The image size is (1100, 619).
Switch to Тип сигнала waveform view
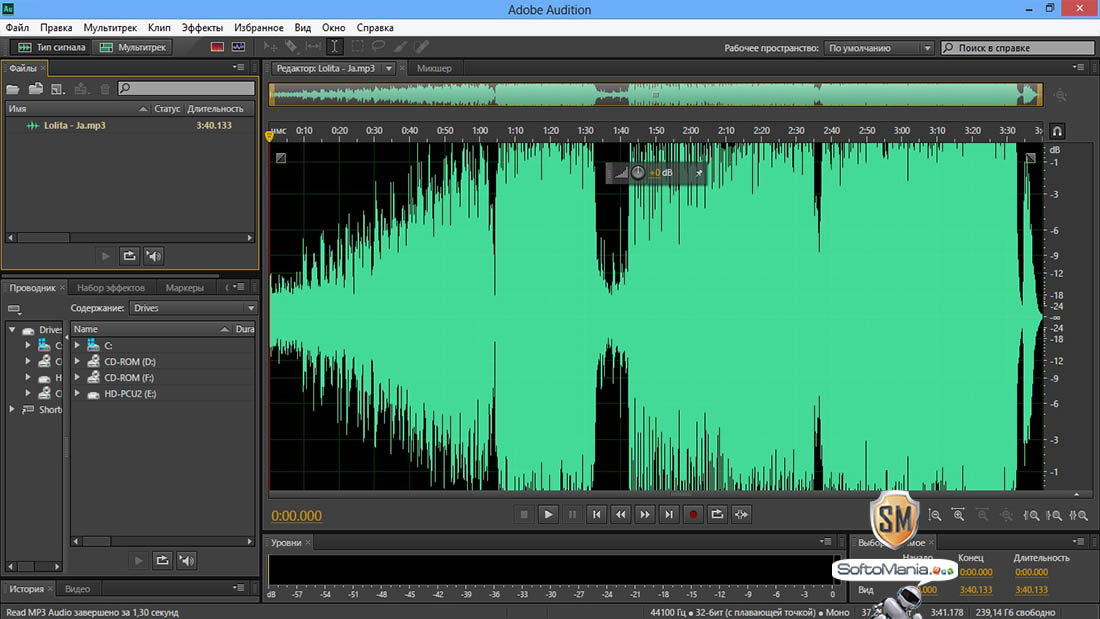[x=51, y=47]
